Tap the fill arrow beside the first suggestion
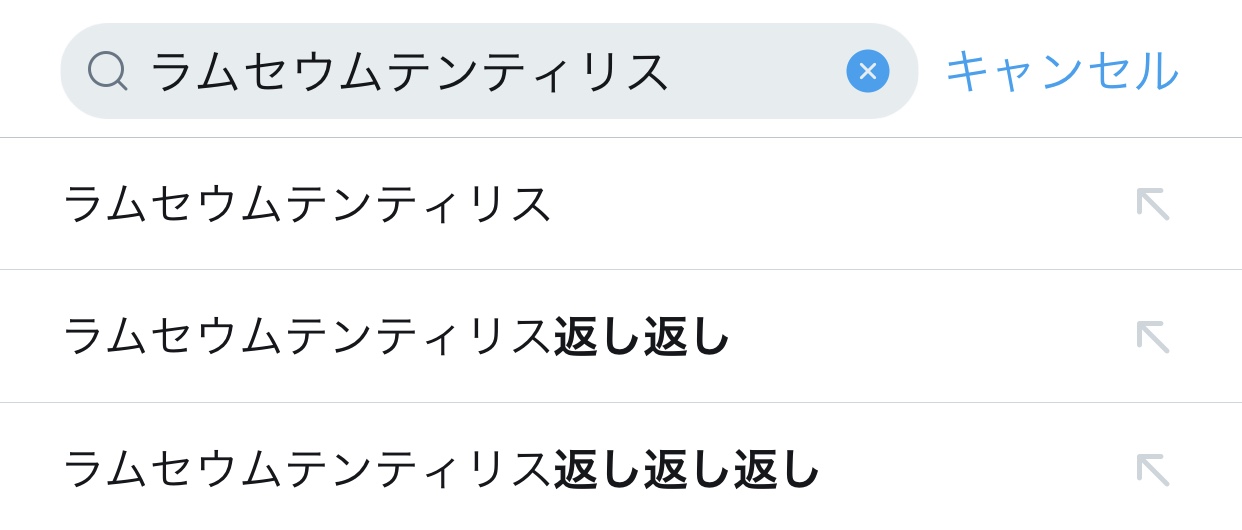The image size is (1242, 530). click(1152, 204)
